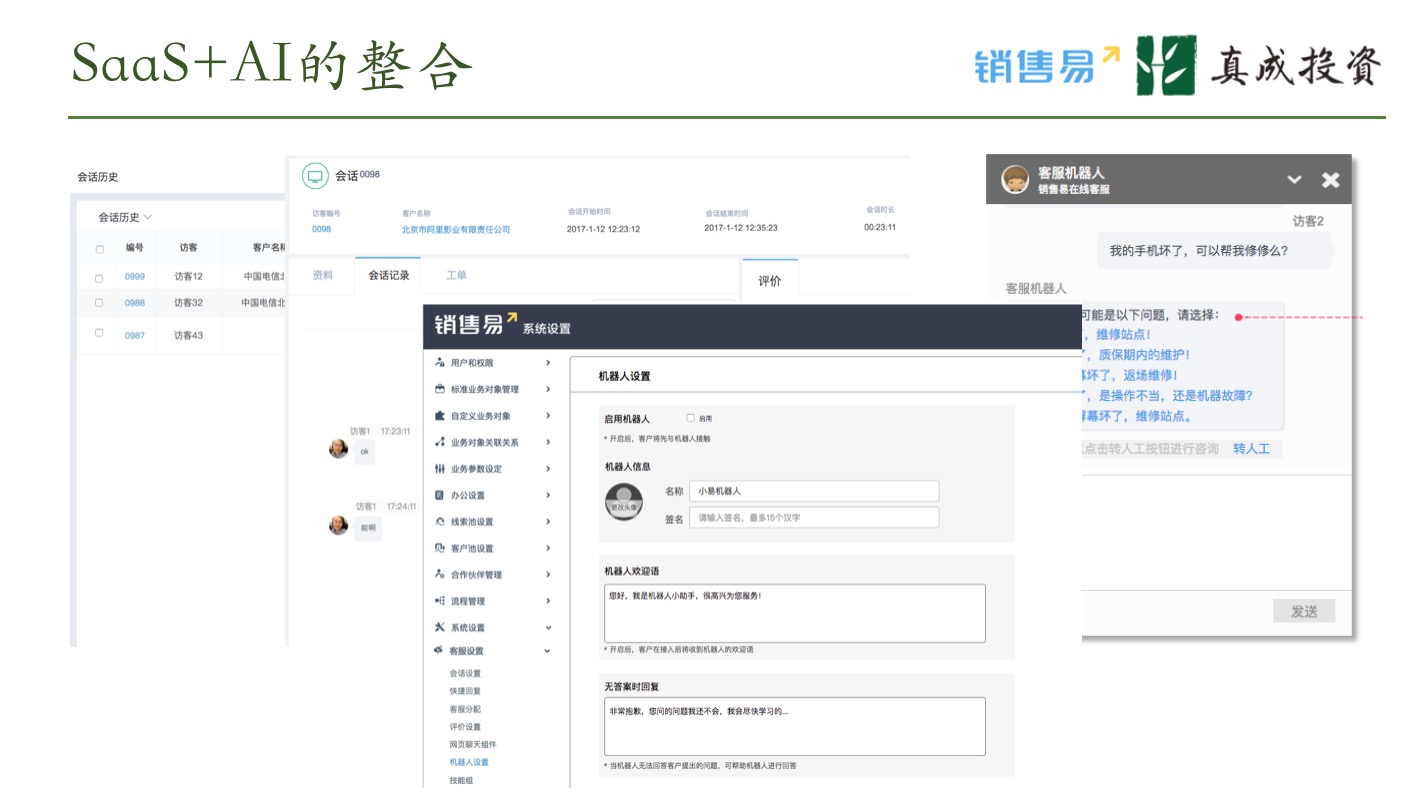Click the 业务参数设定 sliders icon
The image size is (1428, 796).
[x=440, y=468]
